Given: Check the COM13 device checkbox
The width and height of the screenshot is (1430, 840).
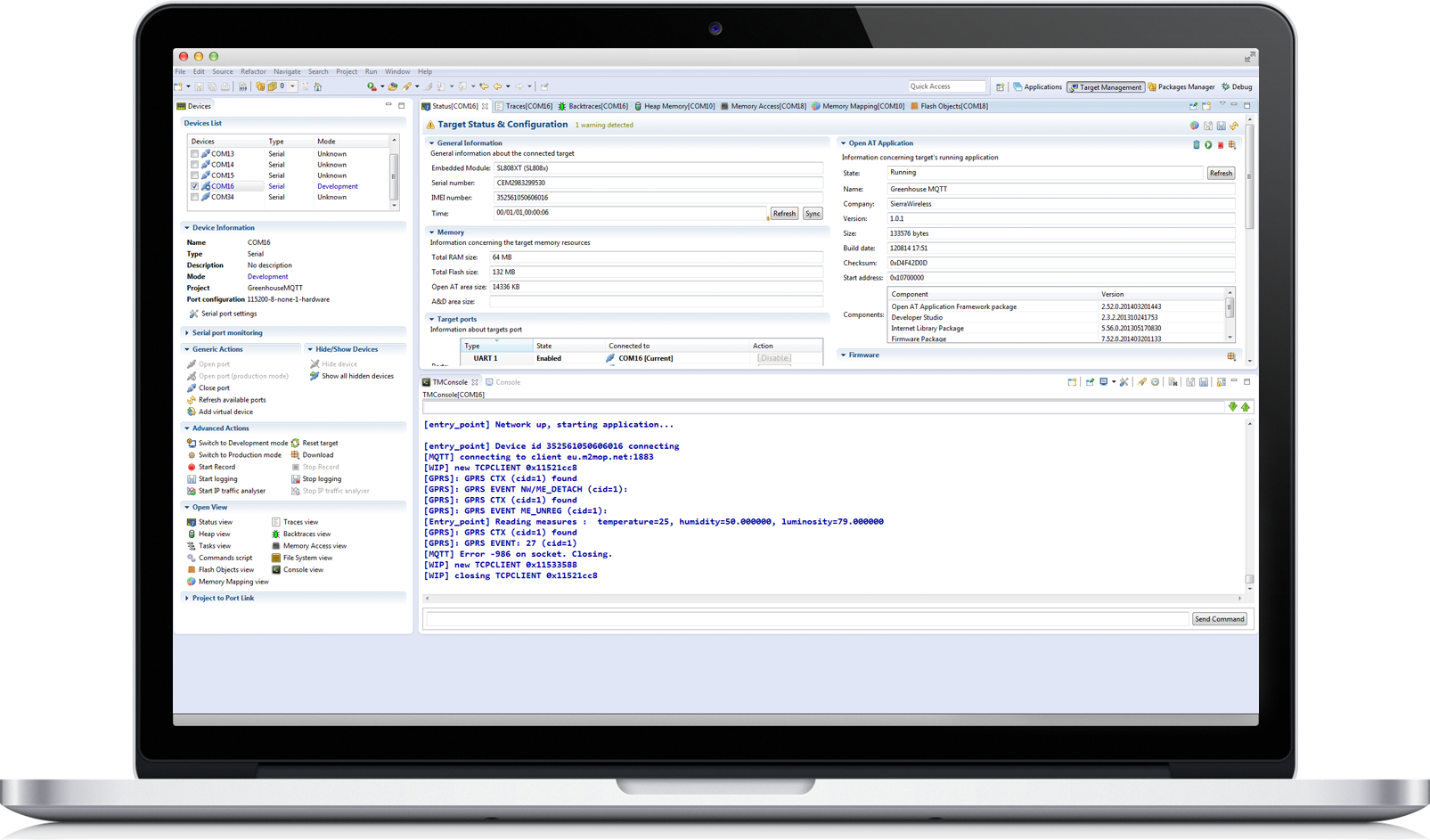Looking at the screenshot, I should point(194,154).
